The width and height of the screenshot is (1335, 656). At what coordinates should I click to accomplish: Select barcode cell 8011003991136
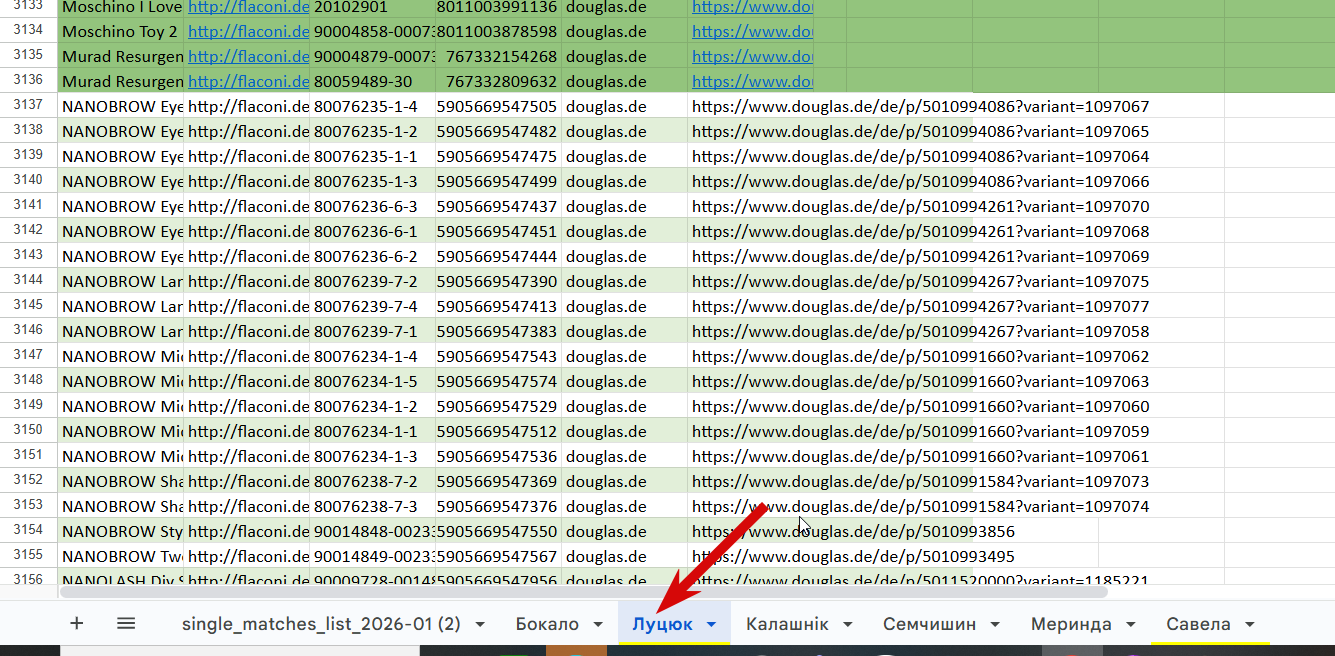coord(499,7)
